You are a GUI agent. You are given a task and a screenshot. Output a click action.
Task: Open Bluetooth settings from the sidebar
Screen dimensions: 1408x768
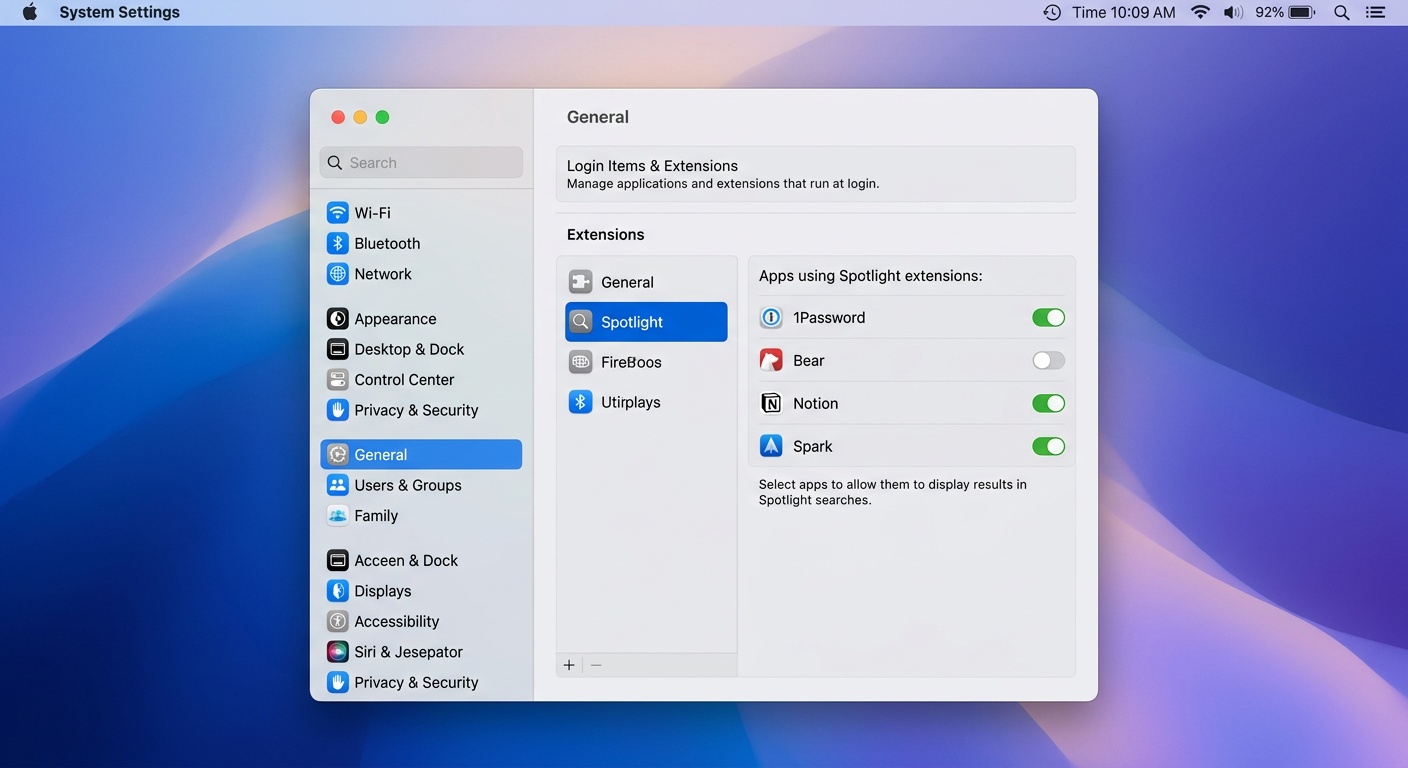click(336, 243)
